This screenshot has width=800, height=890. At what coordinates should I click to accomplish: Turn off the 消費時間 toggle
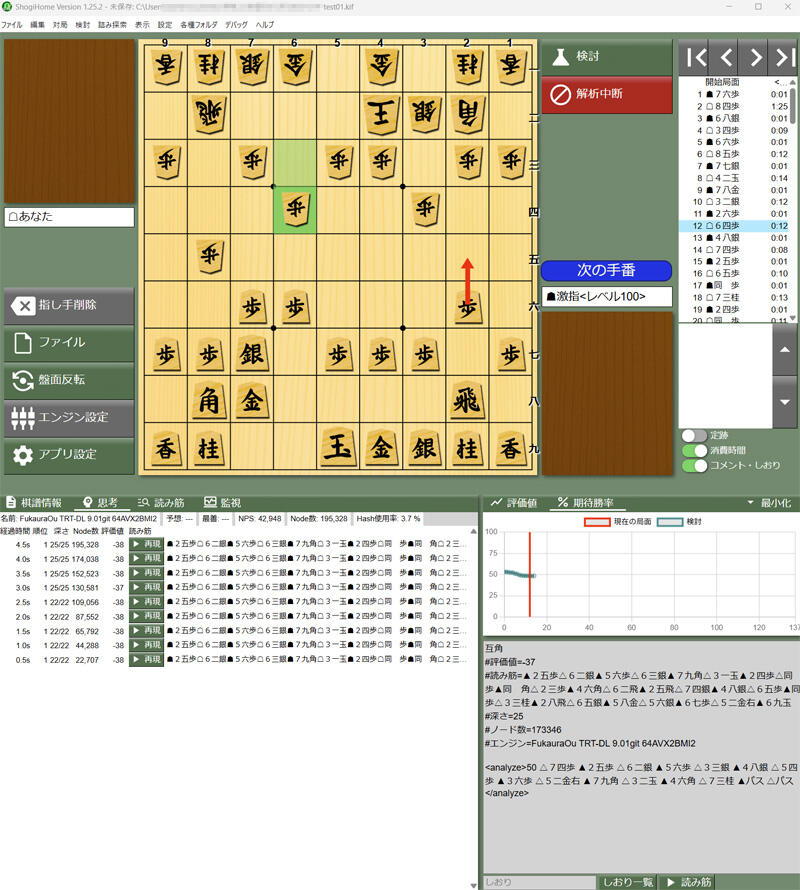click(x=693, y=451)
